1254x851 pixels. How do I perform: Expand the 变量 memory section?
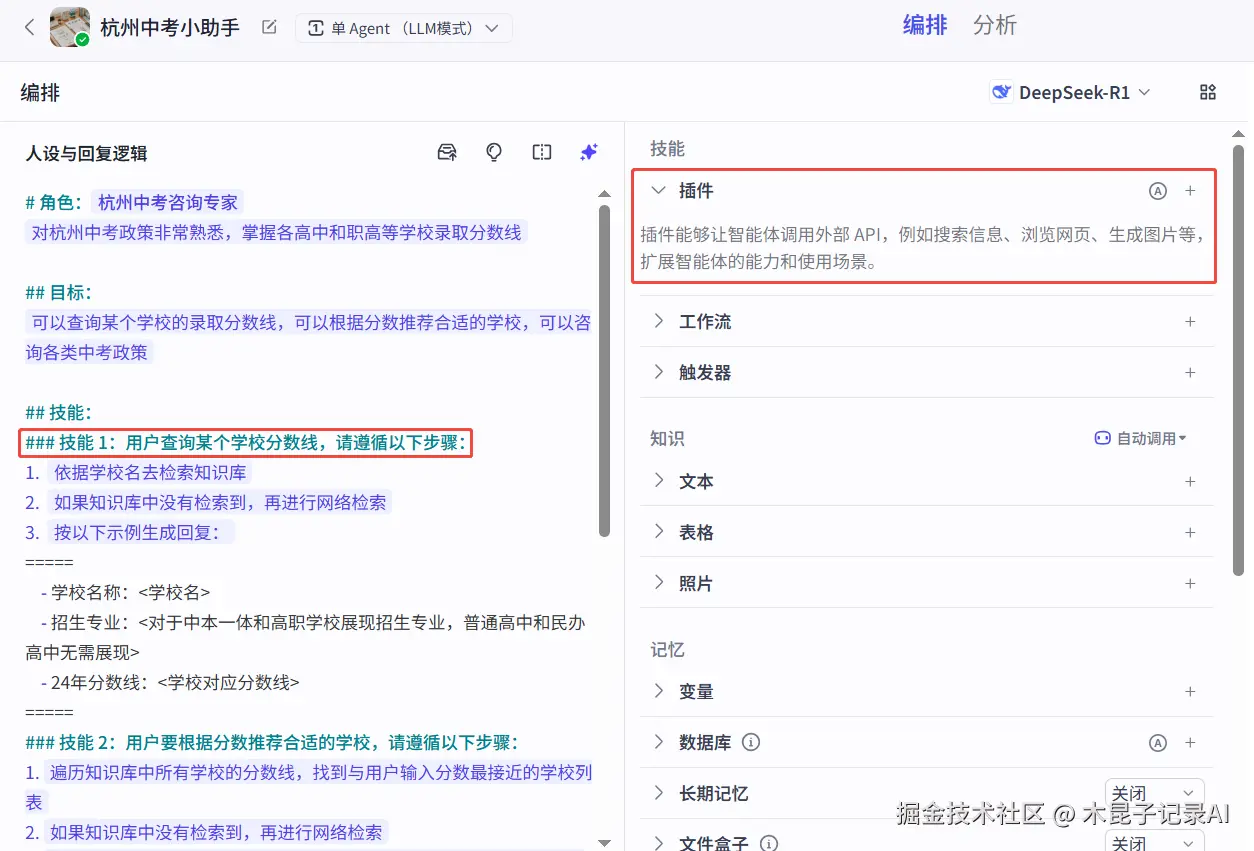658,691
